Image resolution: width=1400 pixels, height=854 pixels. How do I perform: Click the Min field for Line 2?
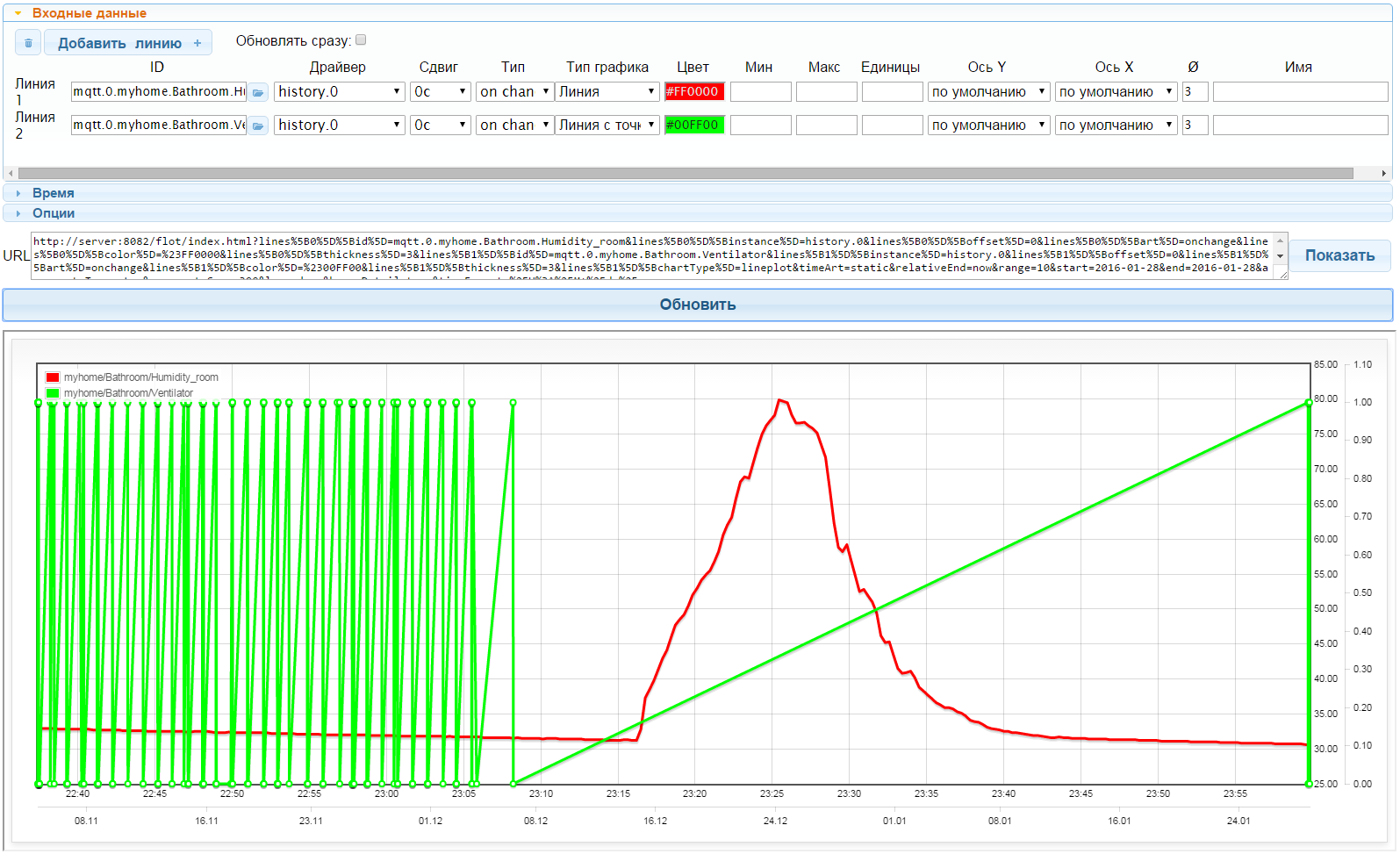coord(760,125)
